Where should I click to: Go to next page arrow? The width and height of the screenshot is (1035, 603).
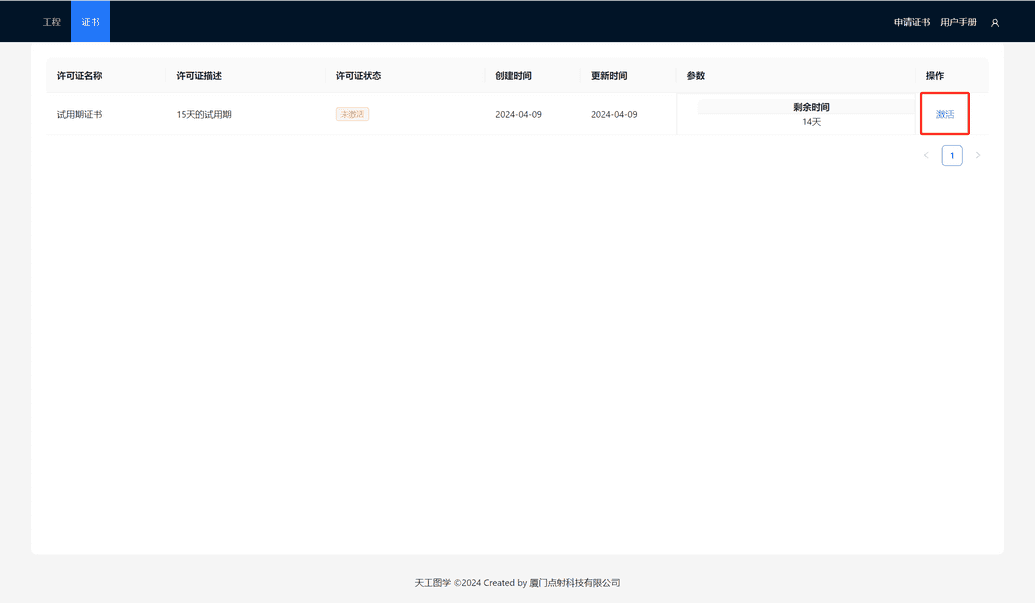pos(978,155)
